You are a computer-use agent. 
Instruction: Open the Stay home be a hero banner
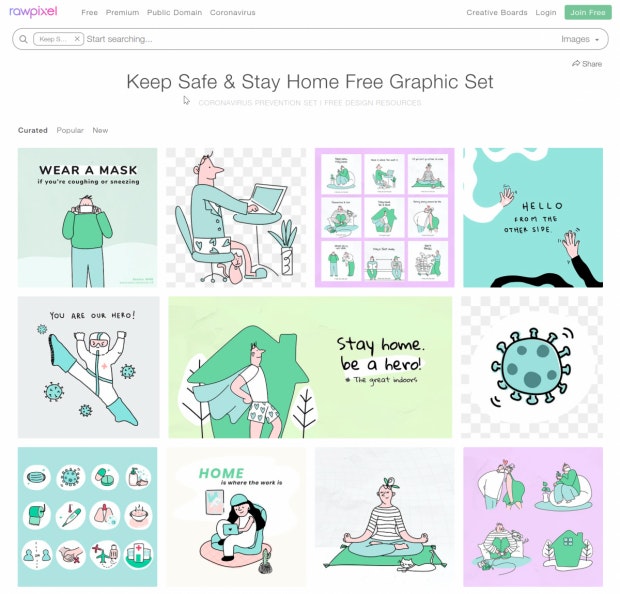pos(310,367)
